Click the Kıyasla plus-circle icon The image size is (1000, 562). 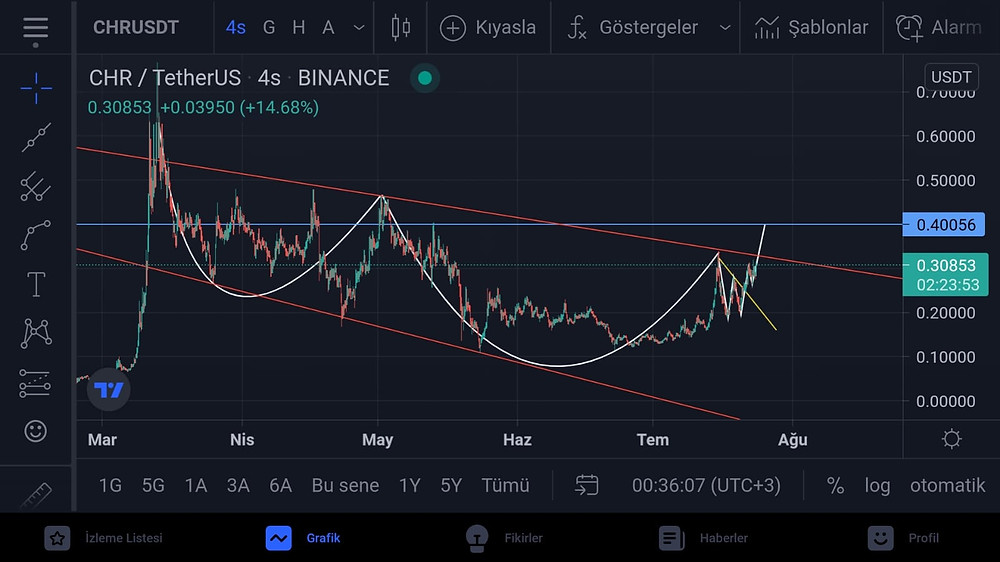[x=453, y=28]
